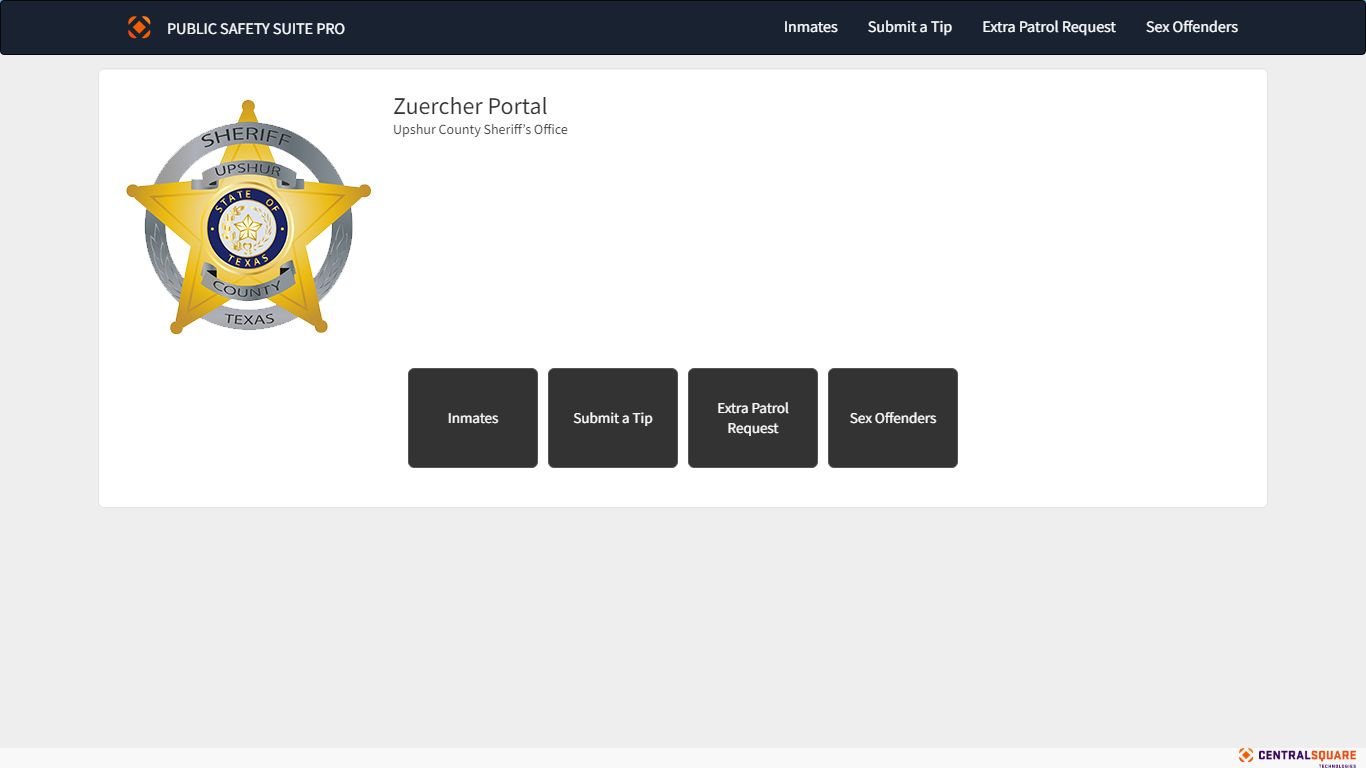The width and height of the screenshot is (1366, 768).
Task: Open the dark Inmates tile button
Action: [473, 418]
